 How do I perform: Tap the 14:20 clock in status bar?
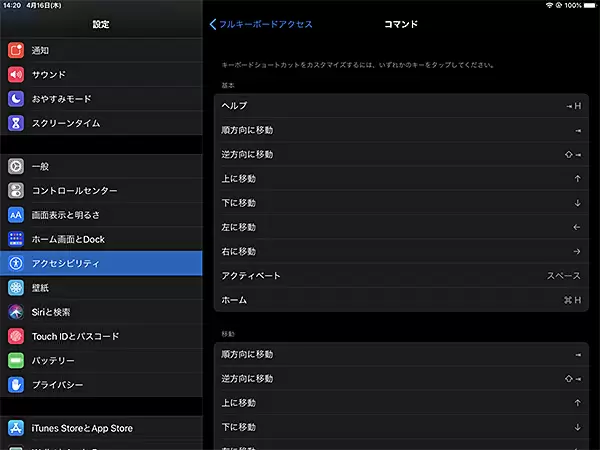[12, 5]
